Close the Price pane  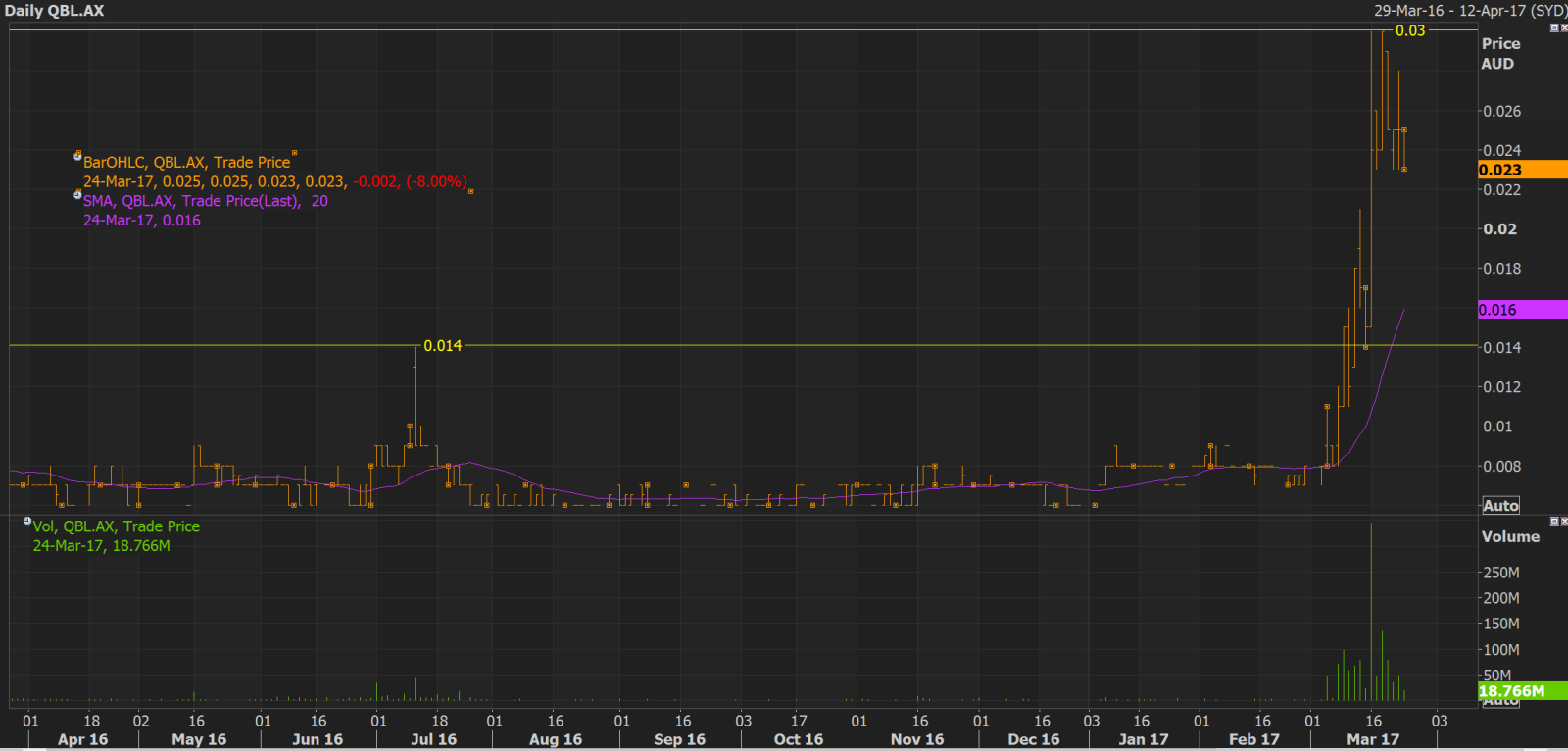coord(1564,28)
